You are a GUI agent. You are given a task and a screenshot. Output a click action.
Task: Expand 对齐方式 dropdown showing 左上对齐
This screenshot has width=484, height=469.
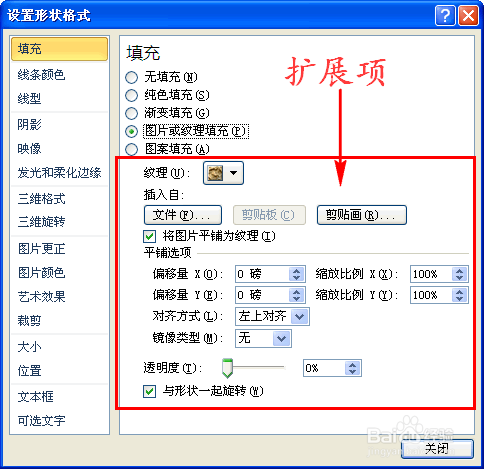(x=272, y=316)
